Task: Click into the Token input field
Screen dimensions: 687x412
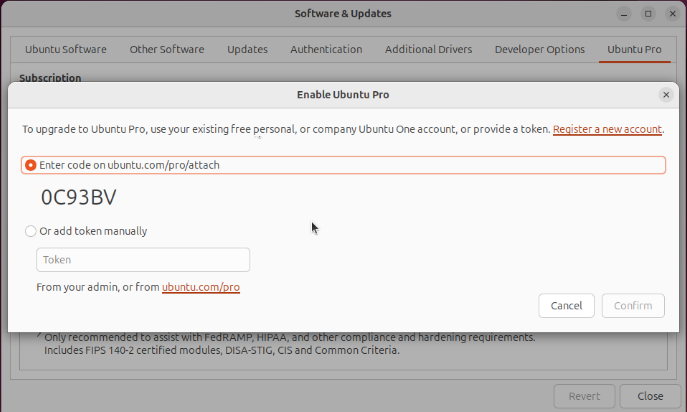Action: pyautogui.click(x=143, y=259)
